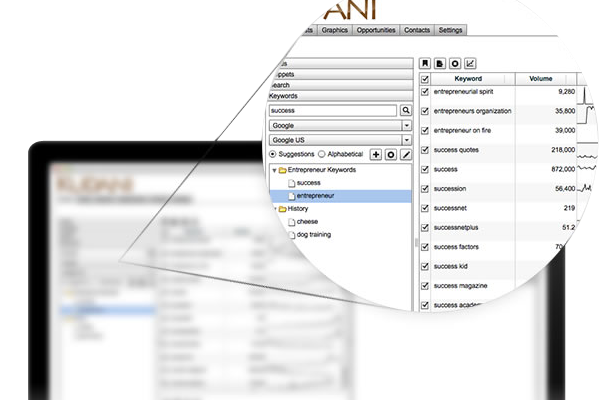This screenshot has height=400, width=613.
Task: Select the Alphabetical radio button
Action: [321, 154]
